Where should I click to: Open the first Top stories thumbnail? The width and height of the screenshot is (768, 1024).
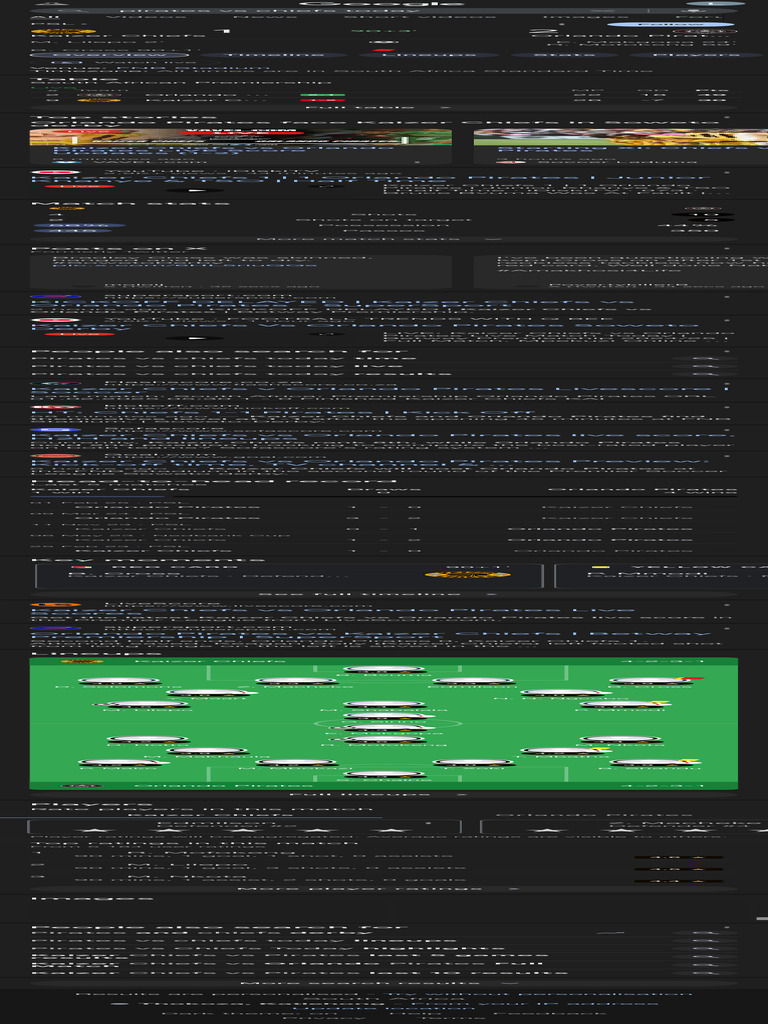pyautogui.click(x=240, y=136)
